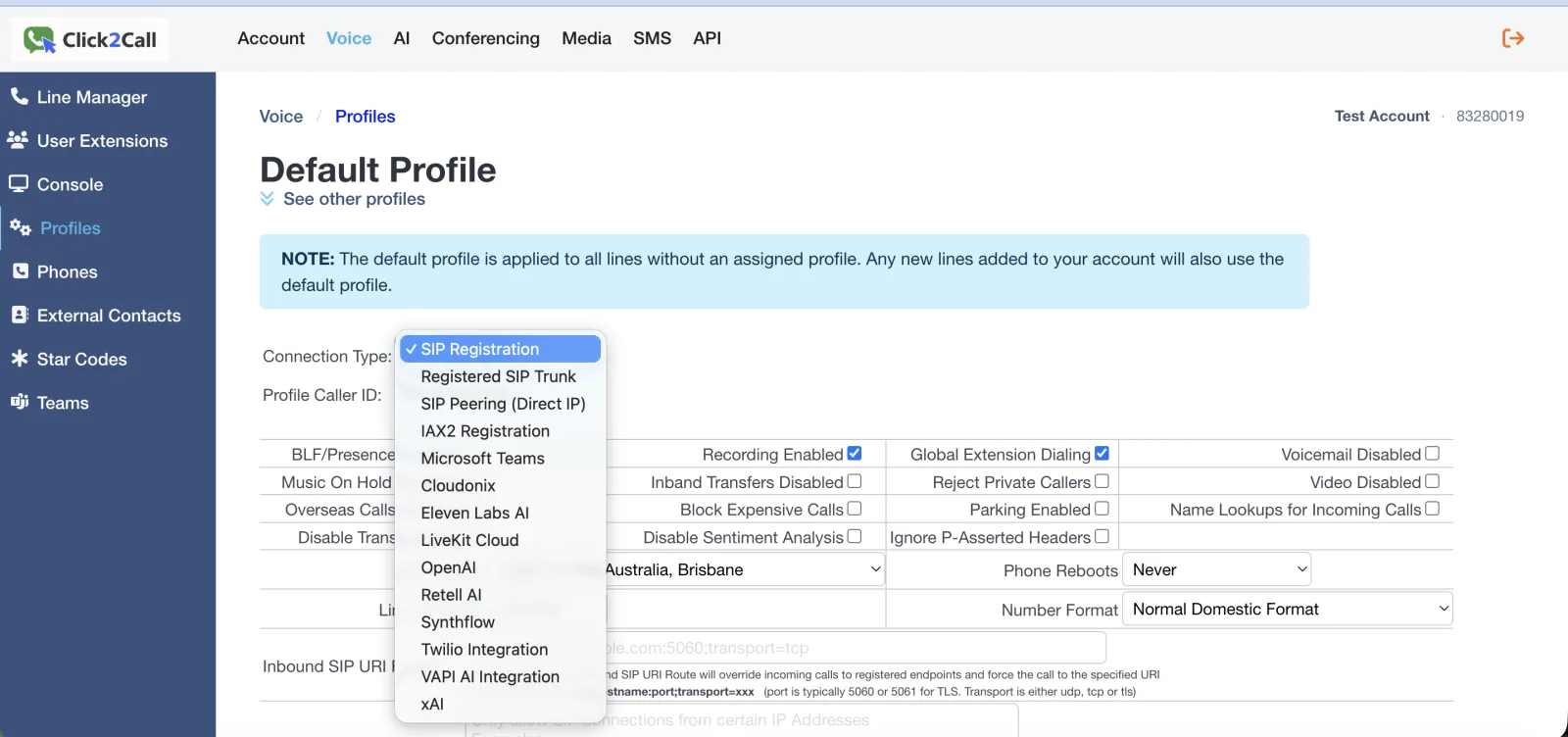Click the Click2Call logo
1568x737 pixels.
point(90,39)
